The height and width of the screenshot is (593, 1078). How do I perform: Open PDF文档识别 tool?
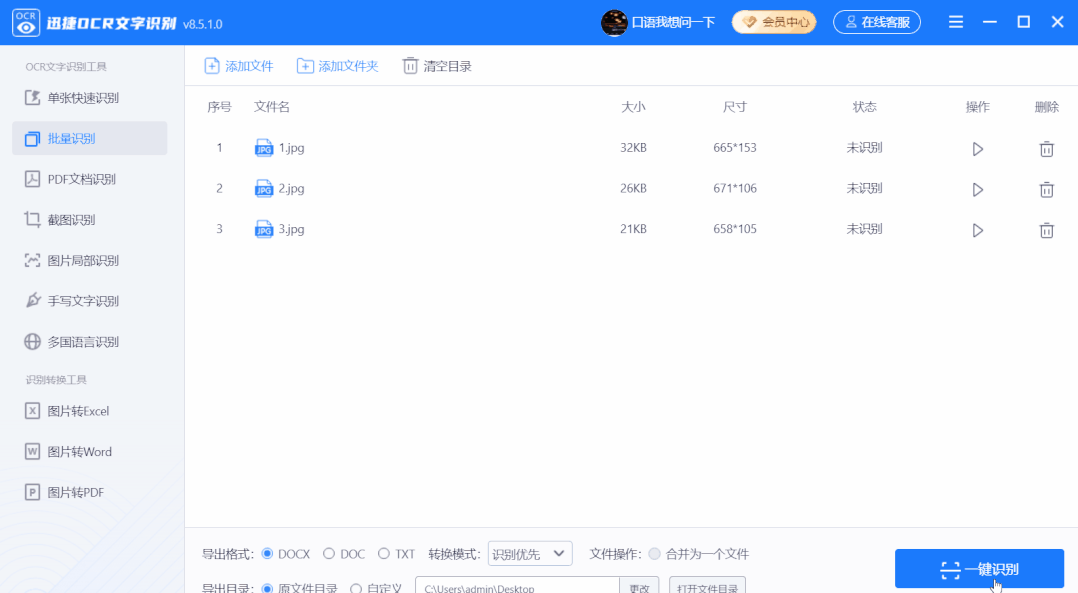tap(89, 179)
